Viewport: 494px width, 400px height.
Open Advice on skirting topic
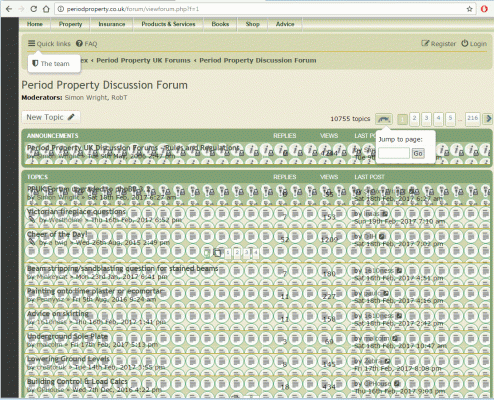click(x=58, y=314)
